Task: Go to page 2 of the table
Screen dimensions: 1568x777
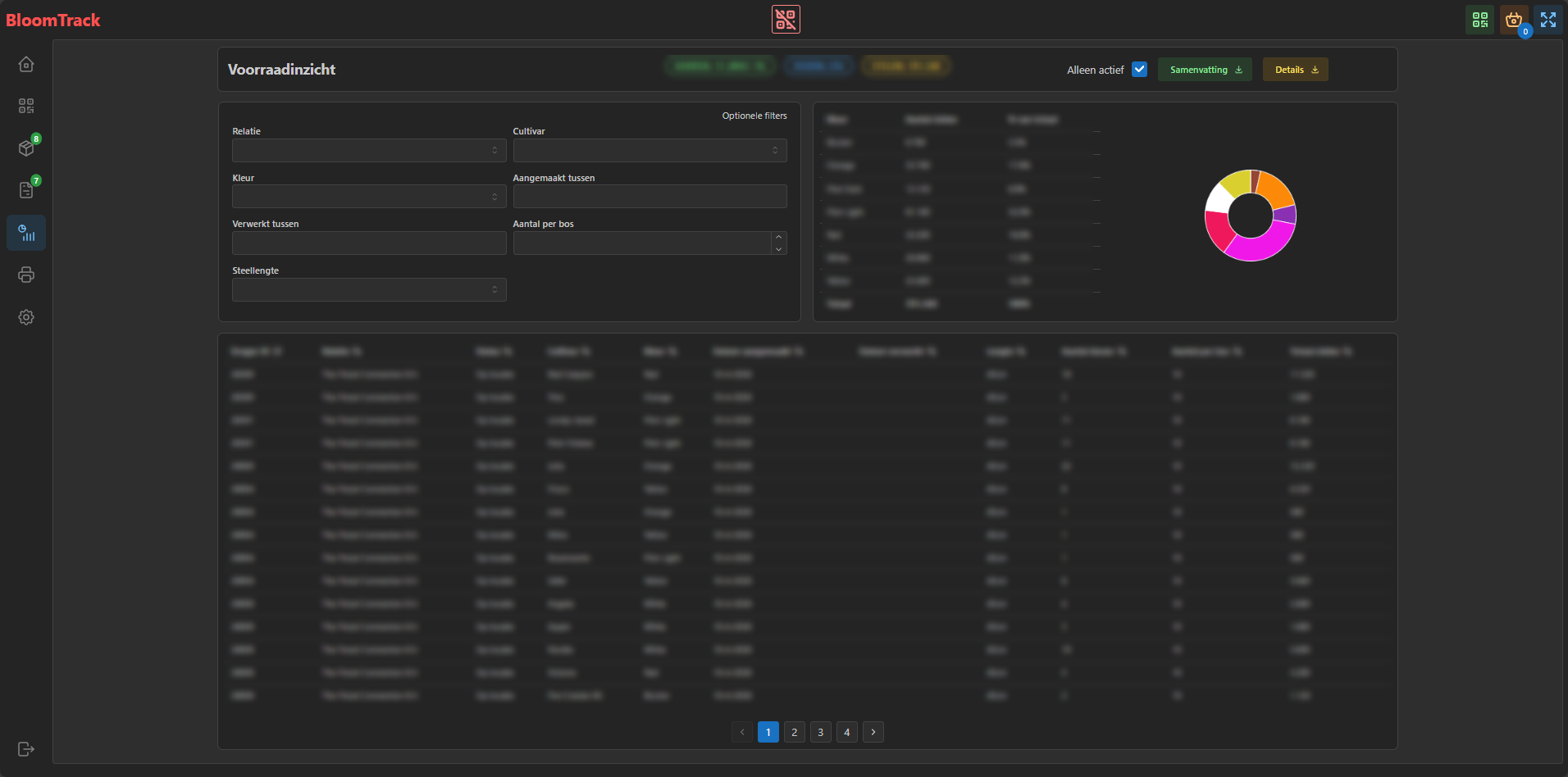Action: click(794, 732)
